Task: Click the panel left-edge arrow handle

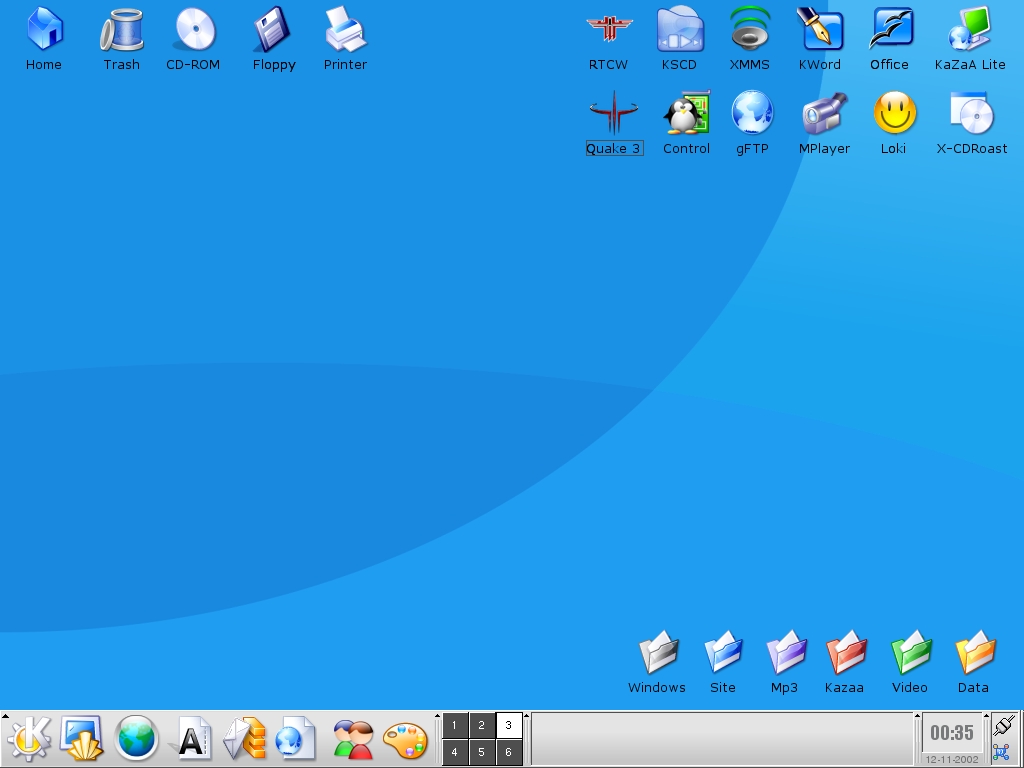Action: 5,716
